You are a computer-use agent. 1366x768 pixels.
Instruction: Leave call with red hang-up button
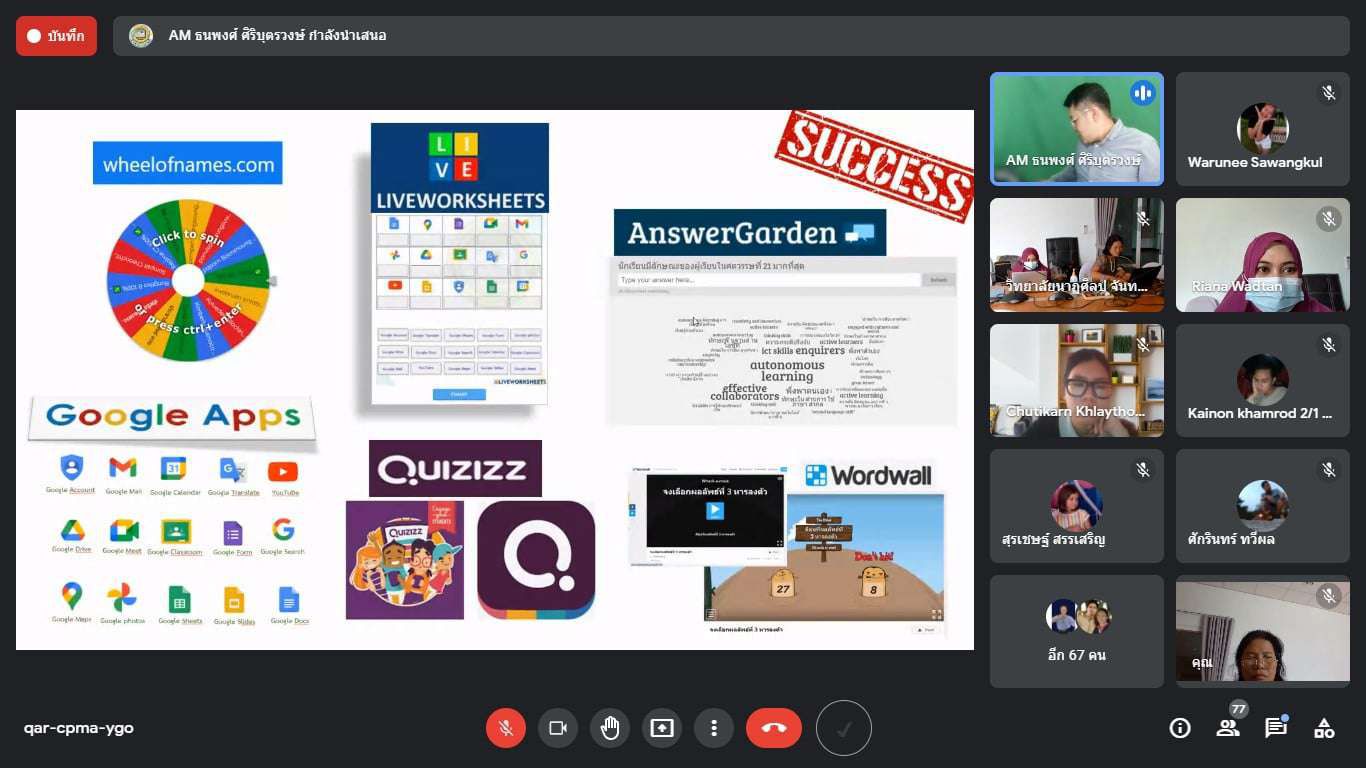pos(774,728)
